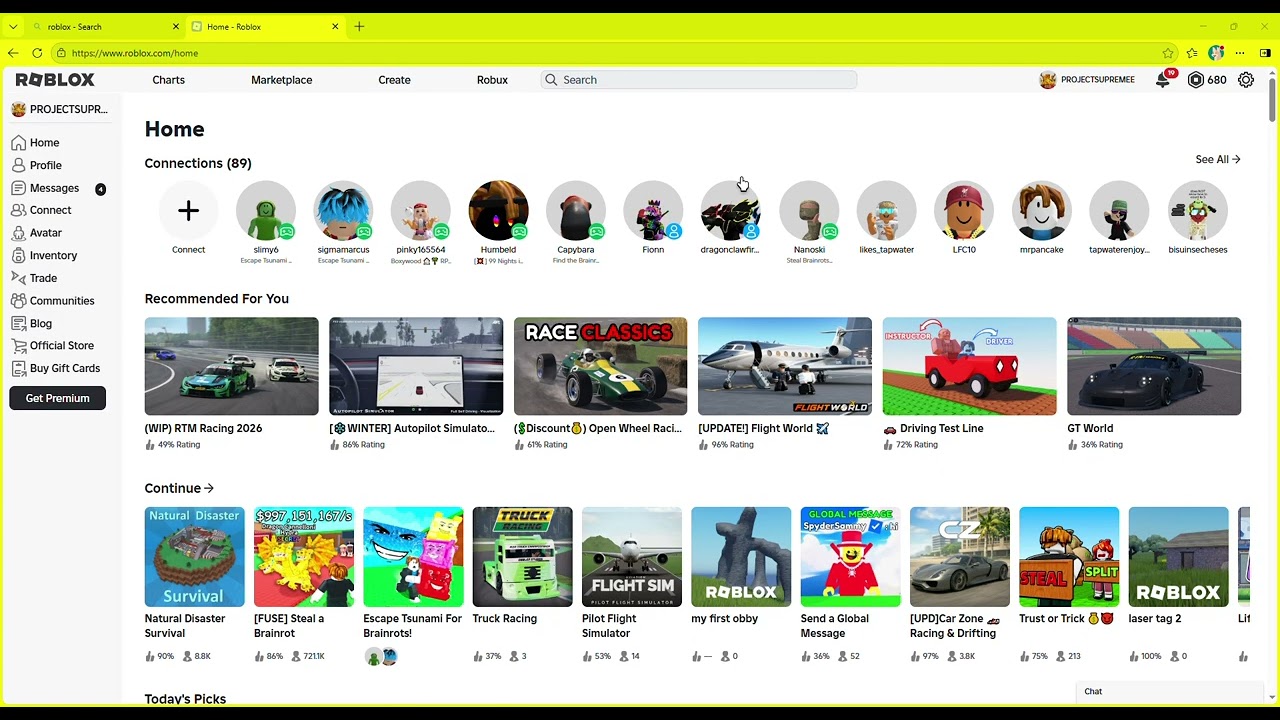This screenshot has height=720, width=1280.
Task: Open the notifications bell
Action: (x=1162, y=80)
